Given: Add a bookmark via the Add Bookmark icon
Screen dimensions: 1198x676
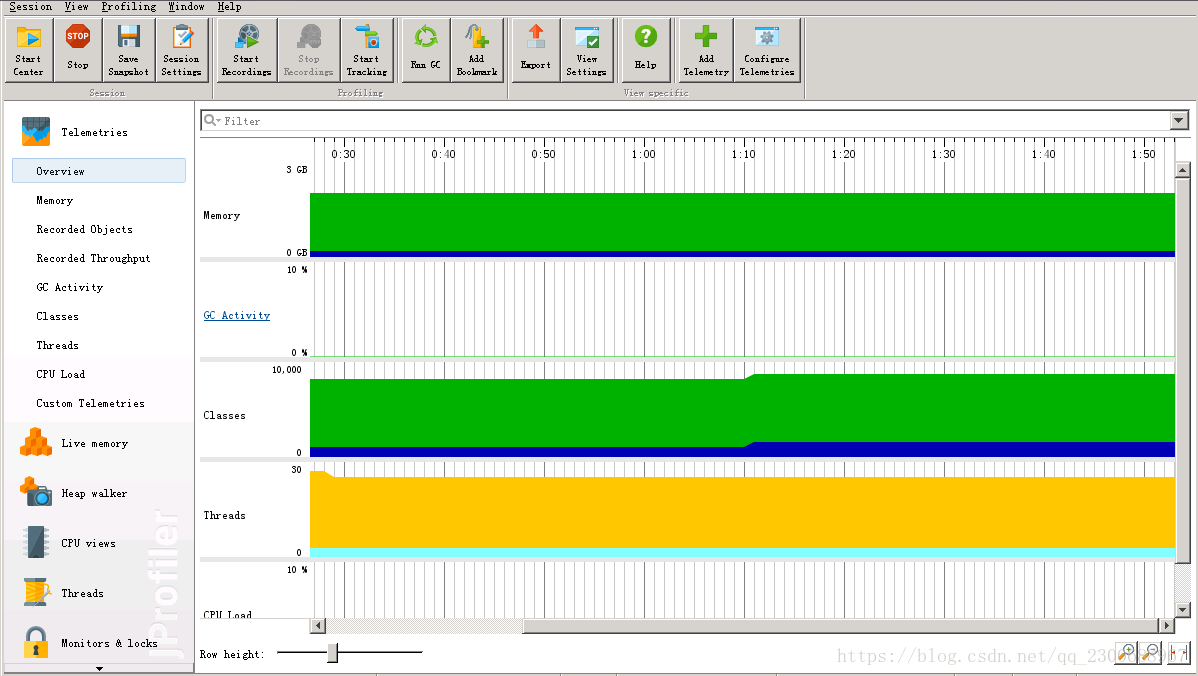Looking at the screenshot, I should coord(477,50).
